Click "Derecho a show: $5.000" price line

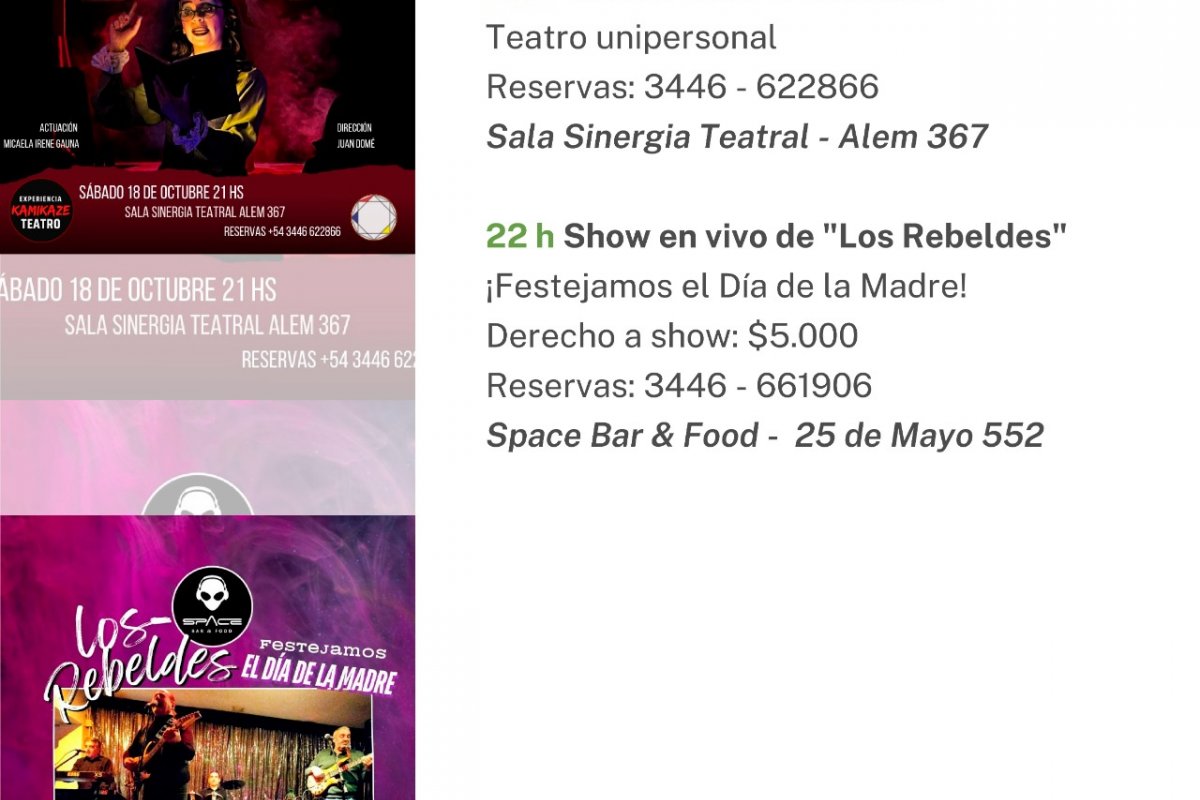coord(672,336)
